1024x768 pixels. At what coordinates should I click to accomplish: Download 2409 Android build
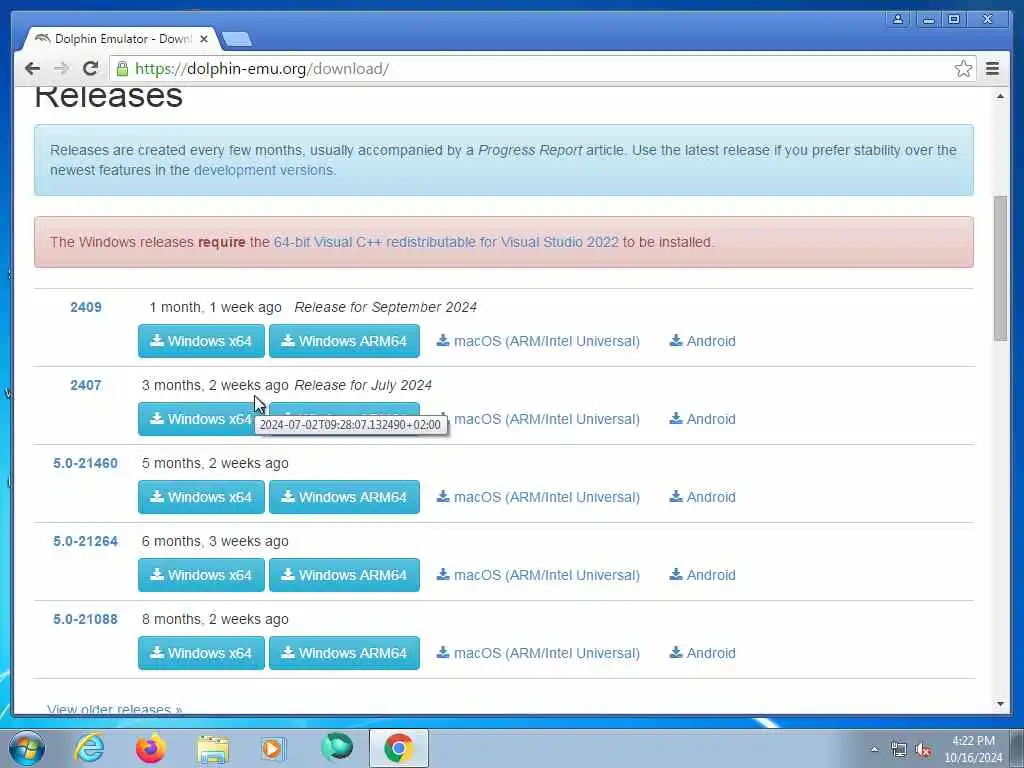[703, 341]
